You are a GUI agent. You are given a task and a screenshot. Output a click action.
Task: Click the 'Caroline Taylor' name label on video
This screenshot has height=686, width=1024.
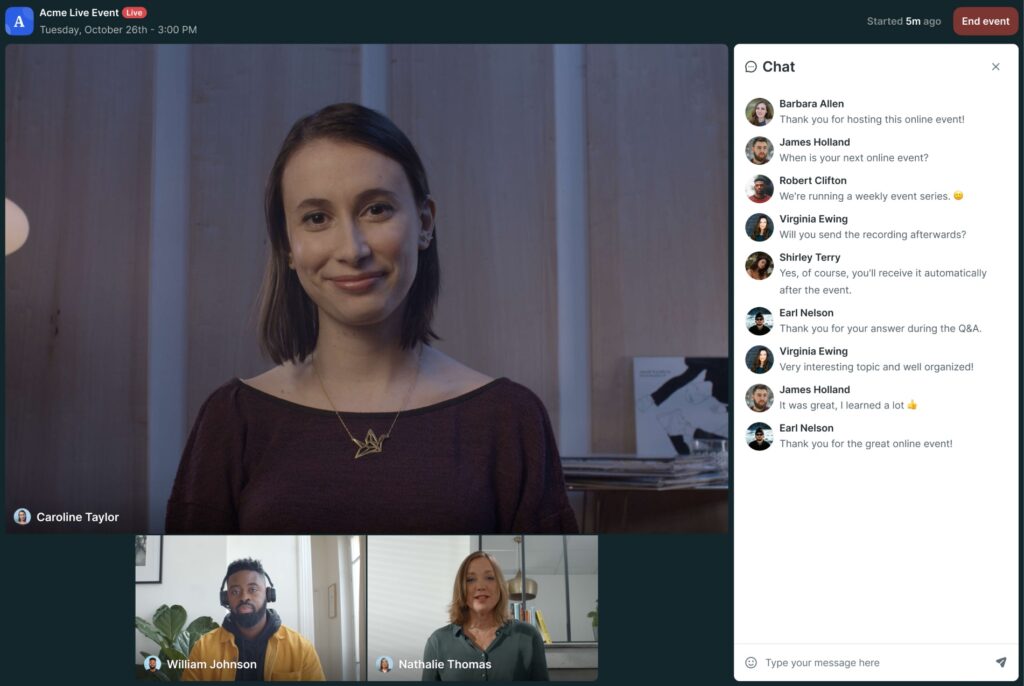click(x=78, y=517)
